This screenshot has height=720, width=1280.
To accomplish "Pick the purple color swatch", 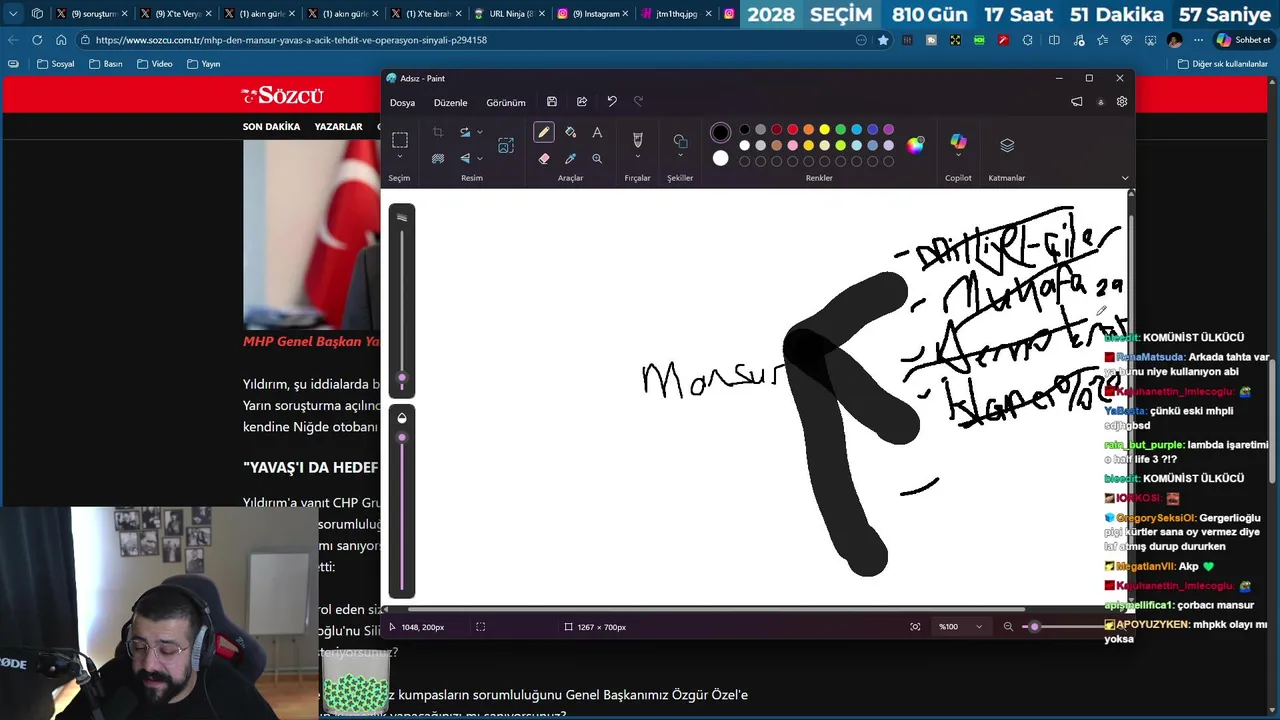I will [888, 129].
